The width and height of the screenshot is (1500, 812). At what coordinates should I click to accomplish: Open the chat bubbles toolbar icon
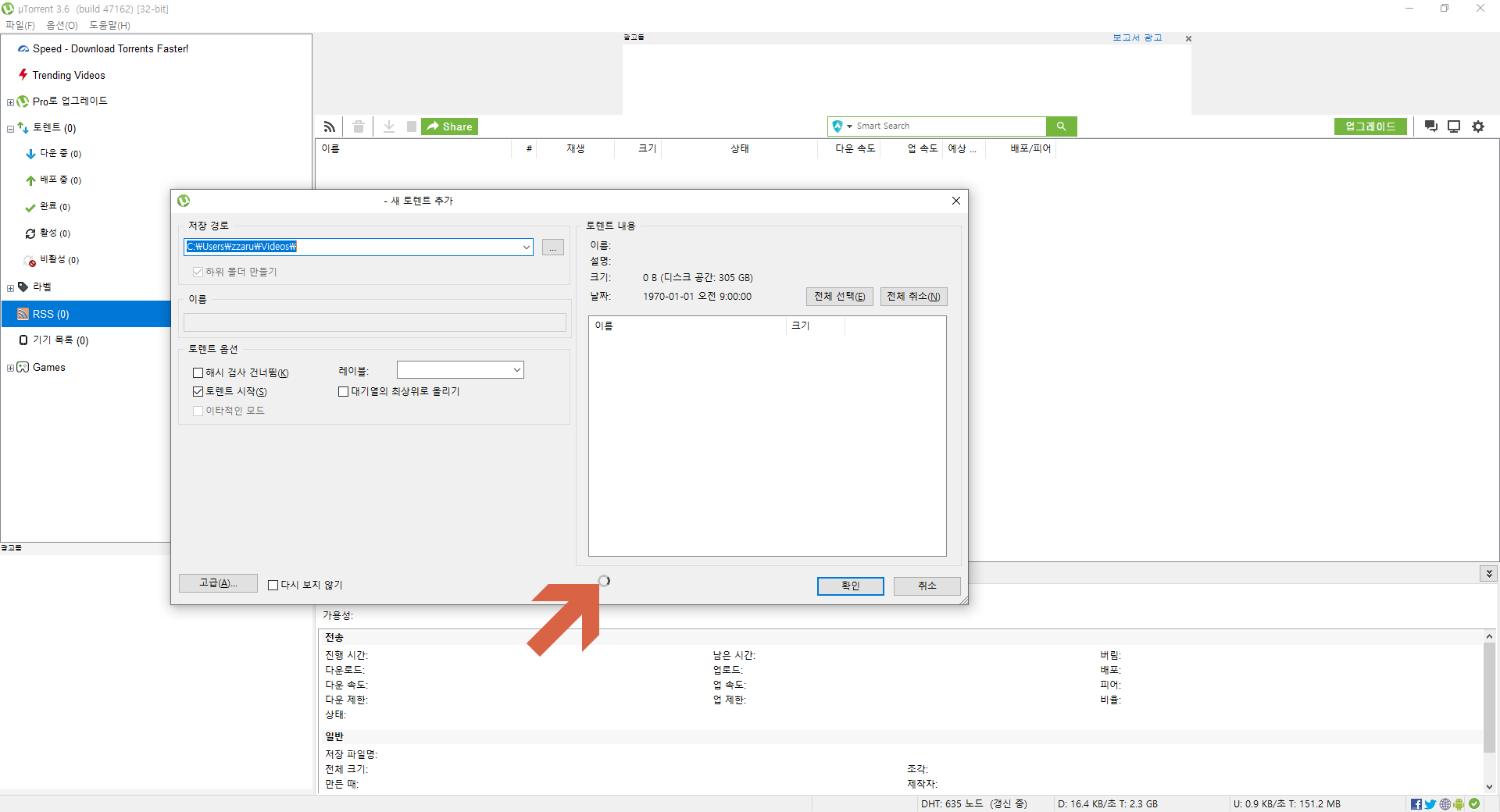click(x=1431, y=126)
